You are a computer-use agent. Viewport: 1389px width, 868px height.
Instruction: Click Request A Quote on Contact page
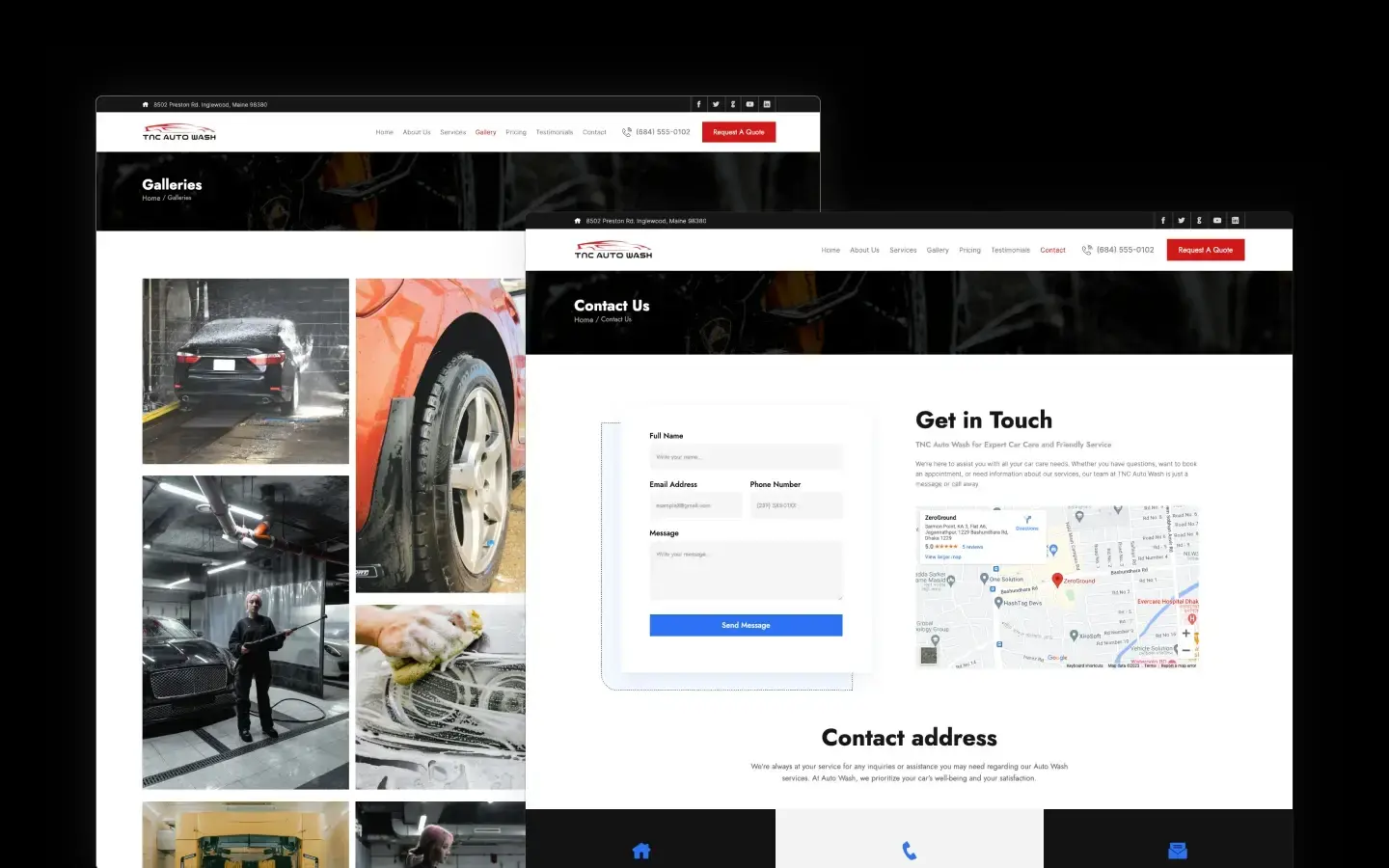coord(1205,250)
